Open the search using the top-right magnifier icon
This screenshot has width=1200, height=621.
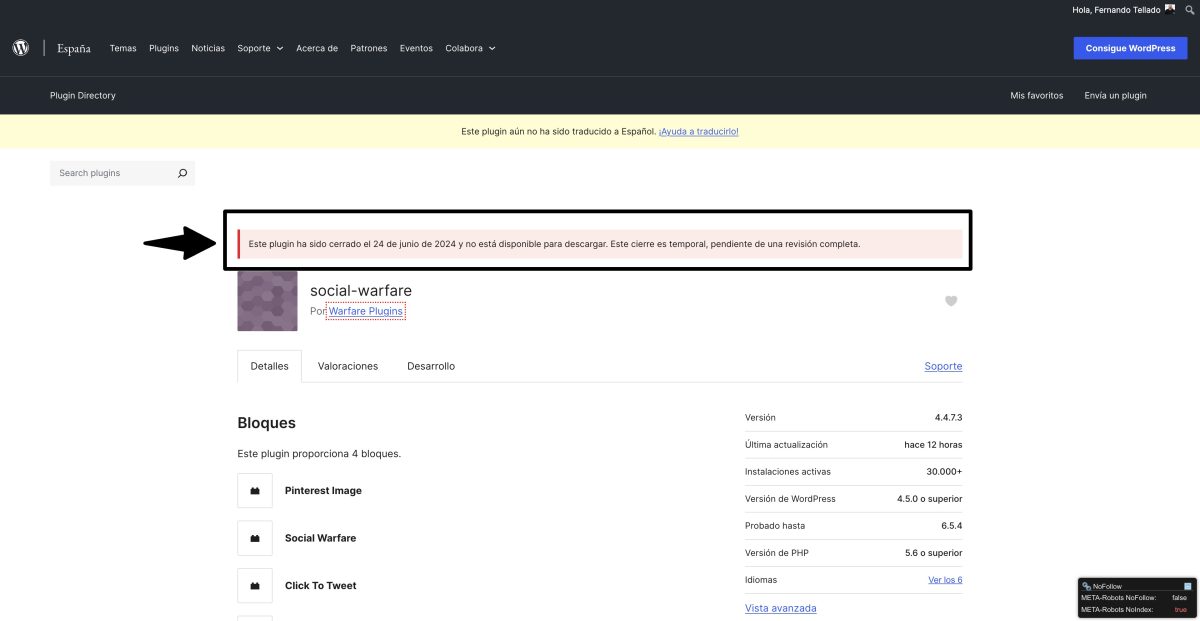point(1188,10)
